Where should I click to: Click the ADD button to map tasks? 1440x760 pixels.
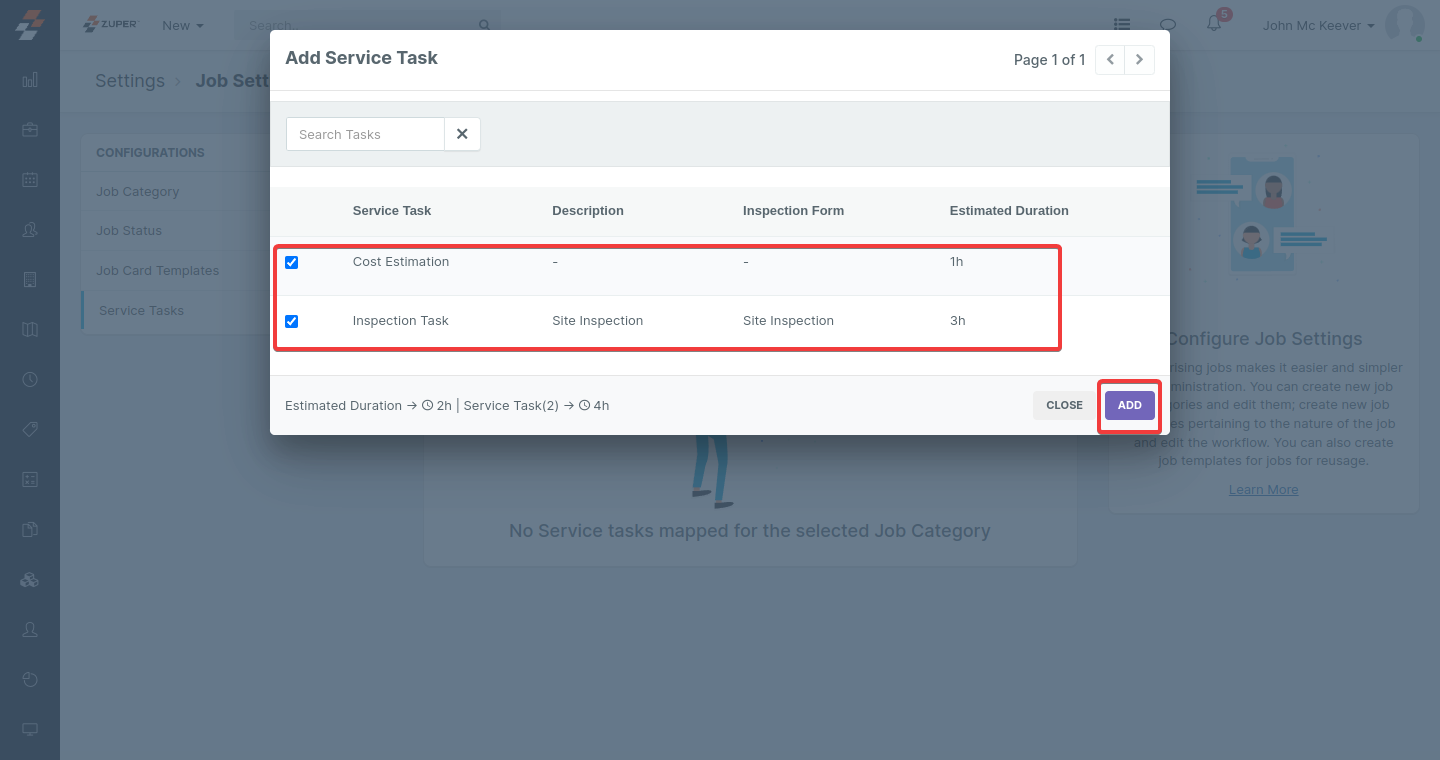tap(1129, 405)
